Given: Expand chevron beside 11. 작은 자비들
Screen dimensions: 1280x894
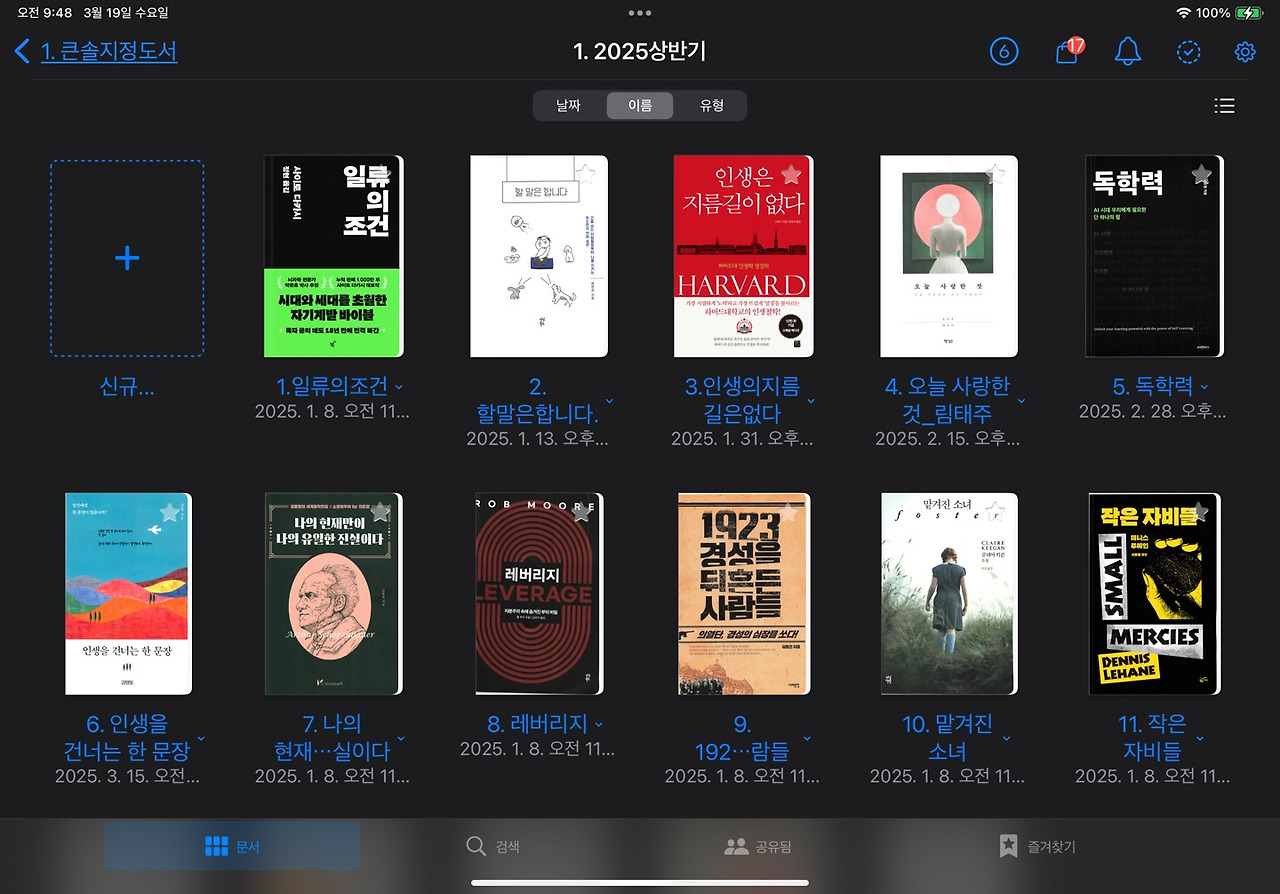Looking at the screenshot, I should pyautogui.click(x=1200, y=739).
